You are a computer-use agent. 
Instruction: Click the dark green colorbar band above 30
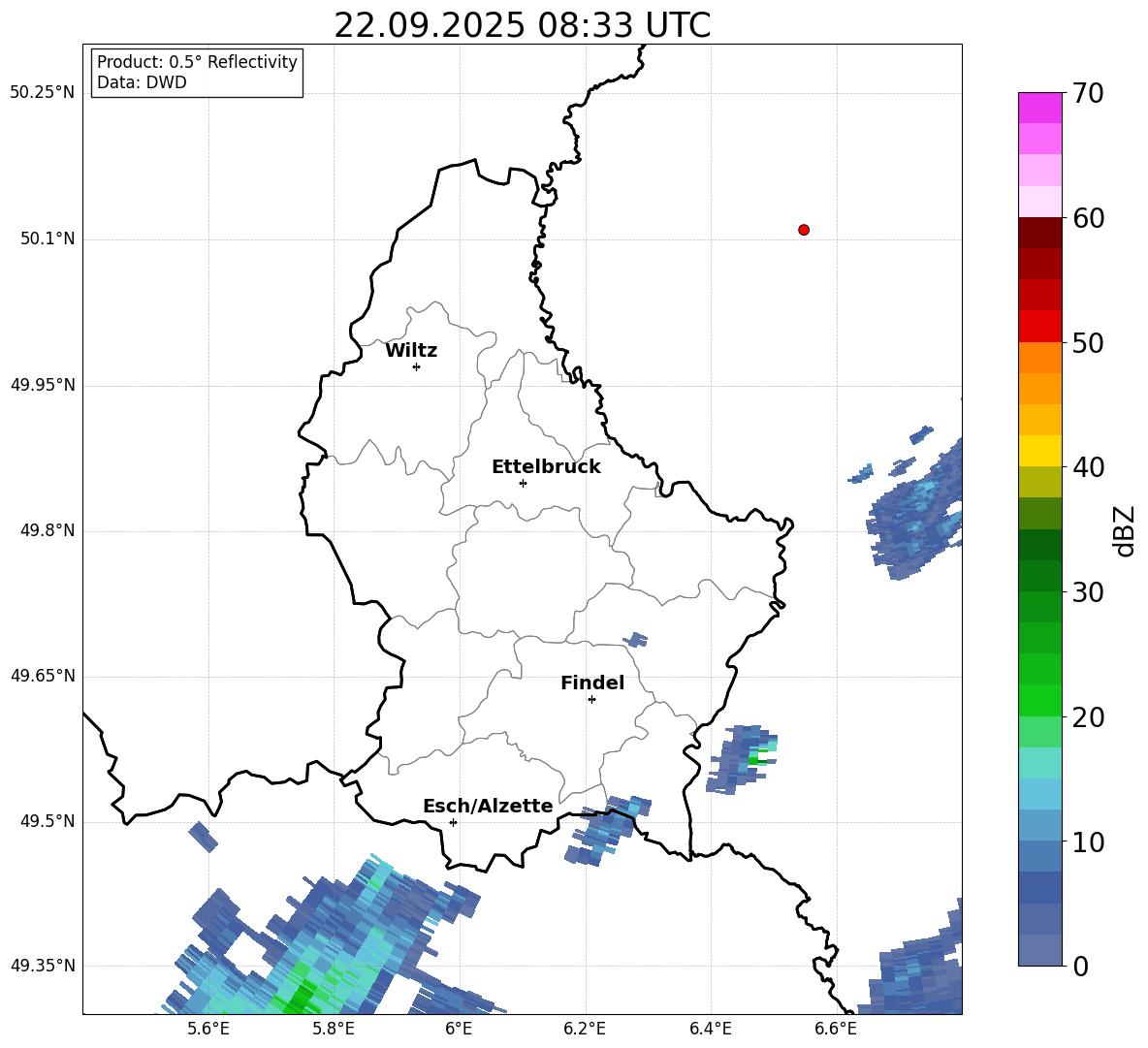click(1039, 545)
